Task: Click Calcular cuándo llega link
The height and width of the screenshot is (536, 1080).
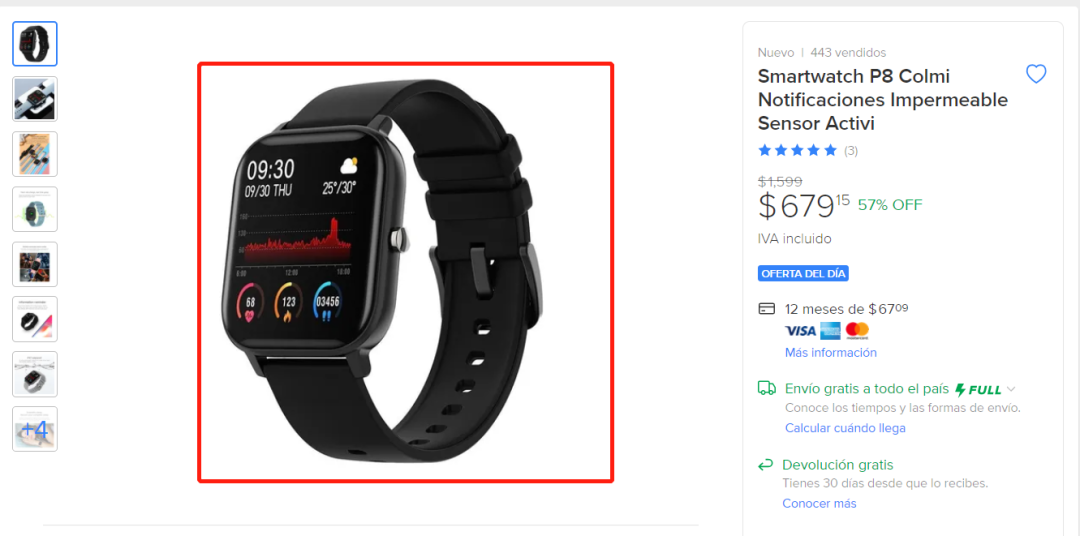Action: (845, 428)
